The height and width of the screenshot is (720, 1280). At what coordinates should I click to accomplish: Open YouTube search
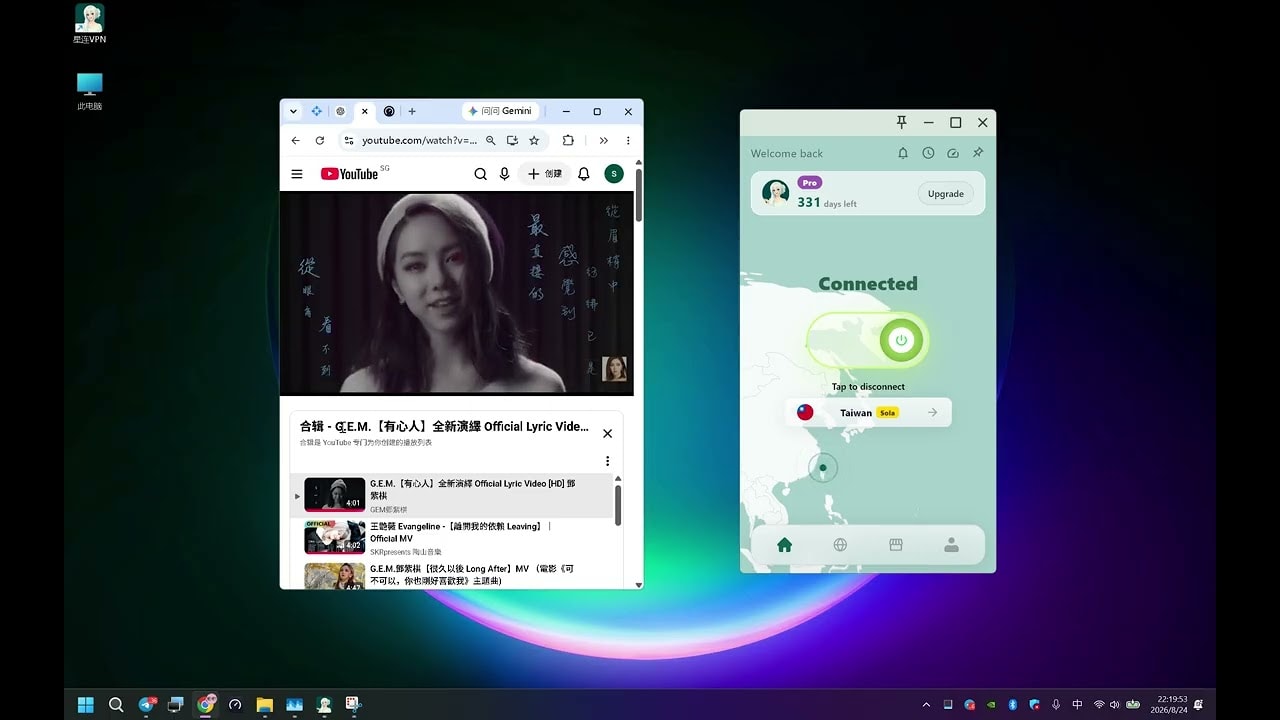(480, 174)
